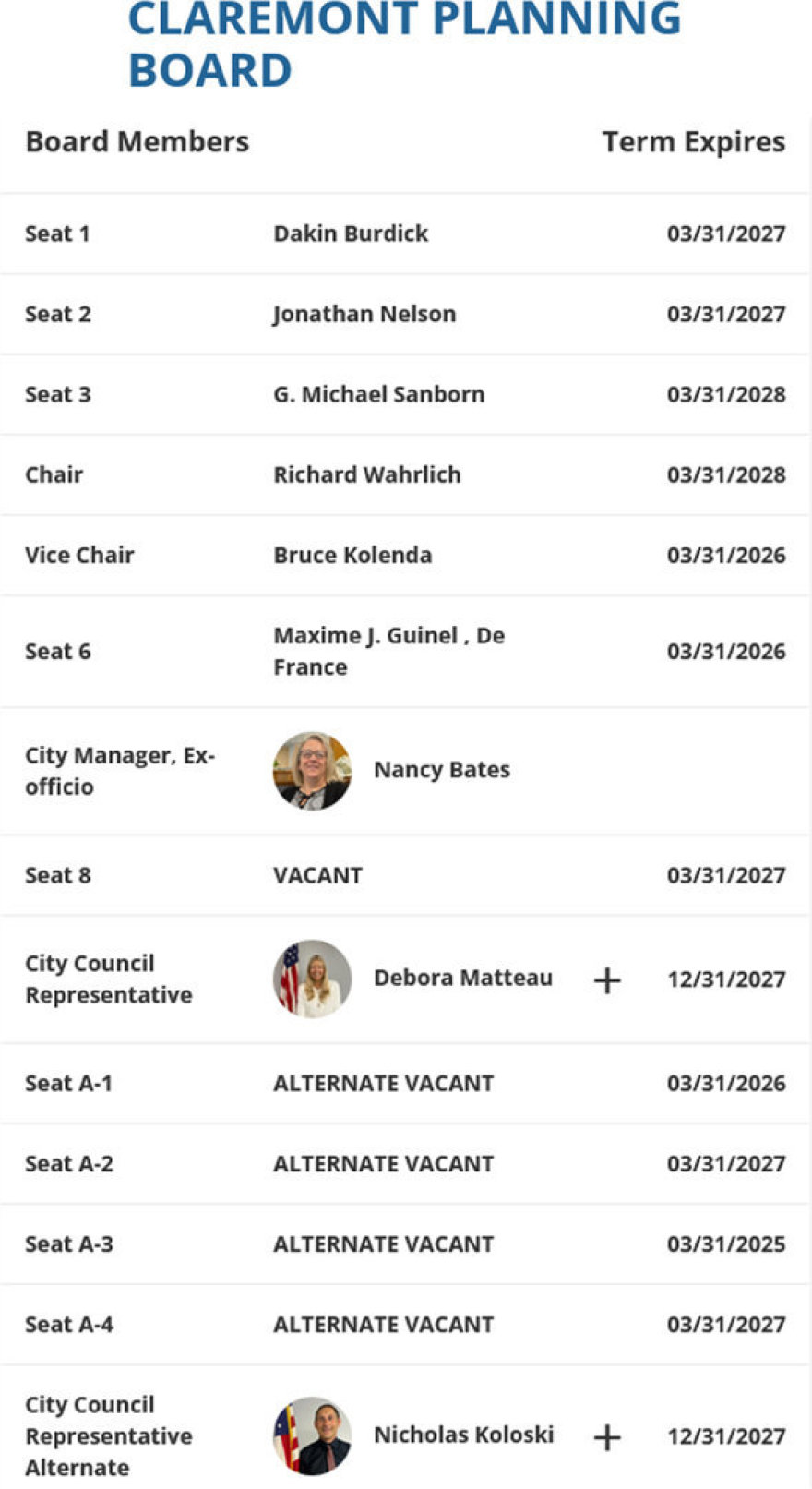Open Debora Matteau's profile photo
The width and height of the screenshot is (812, 1489).
point(312,979)
